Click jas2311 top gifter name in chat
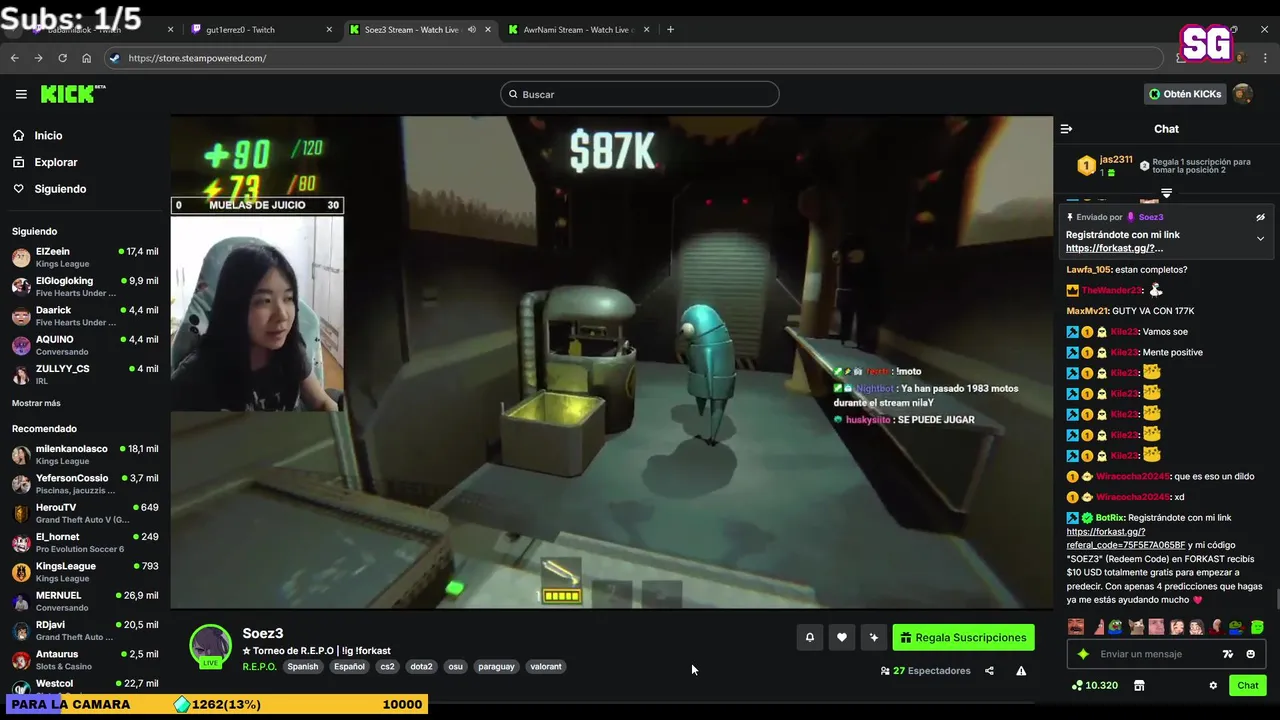This screenshot has height=720, width=1280. click(1116, 160)
